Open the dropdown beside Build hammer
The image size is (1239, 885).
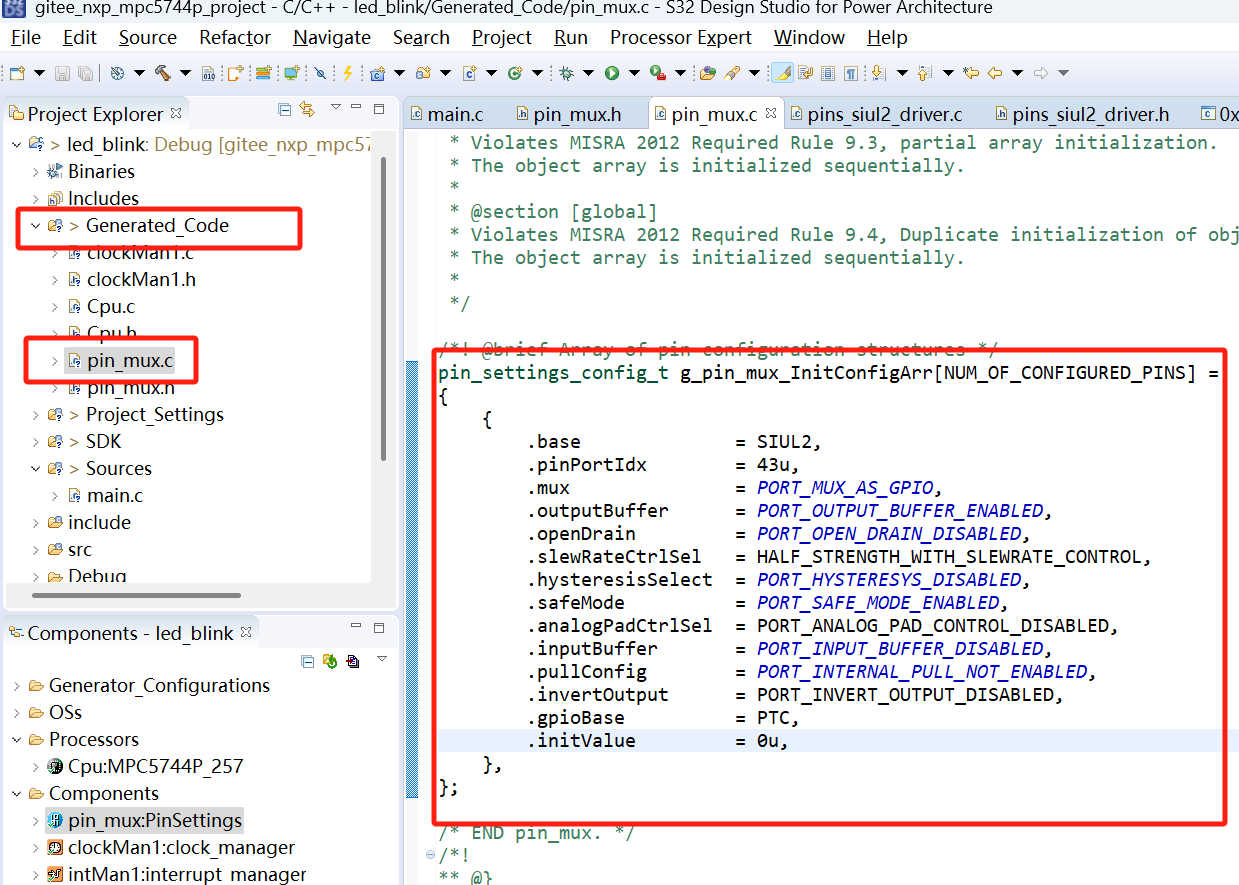coord(185,73)
